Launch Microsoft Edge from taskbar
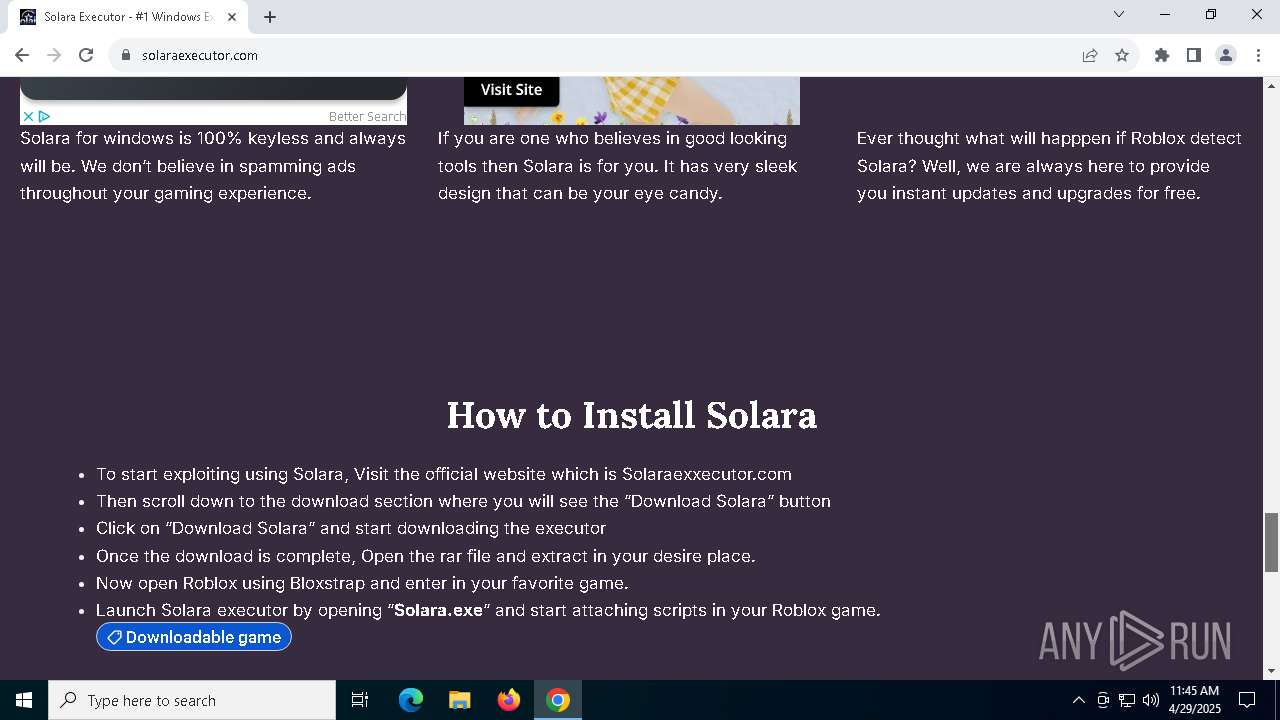Viewport: 1280px width, 720px height. pyautogui.click(x=411, y=700)
